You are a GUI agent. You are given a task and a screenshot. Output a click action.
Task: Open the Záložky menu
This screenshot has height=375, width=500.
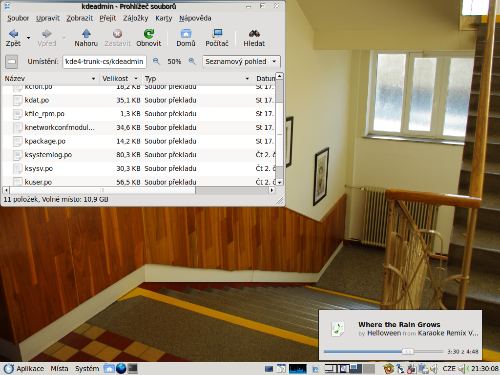click(x=135, y=18)
